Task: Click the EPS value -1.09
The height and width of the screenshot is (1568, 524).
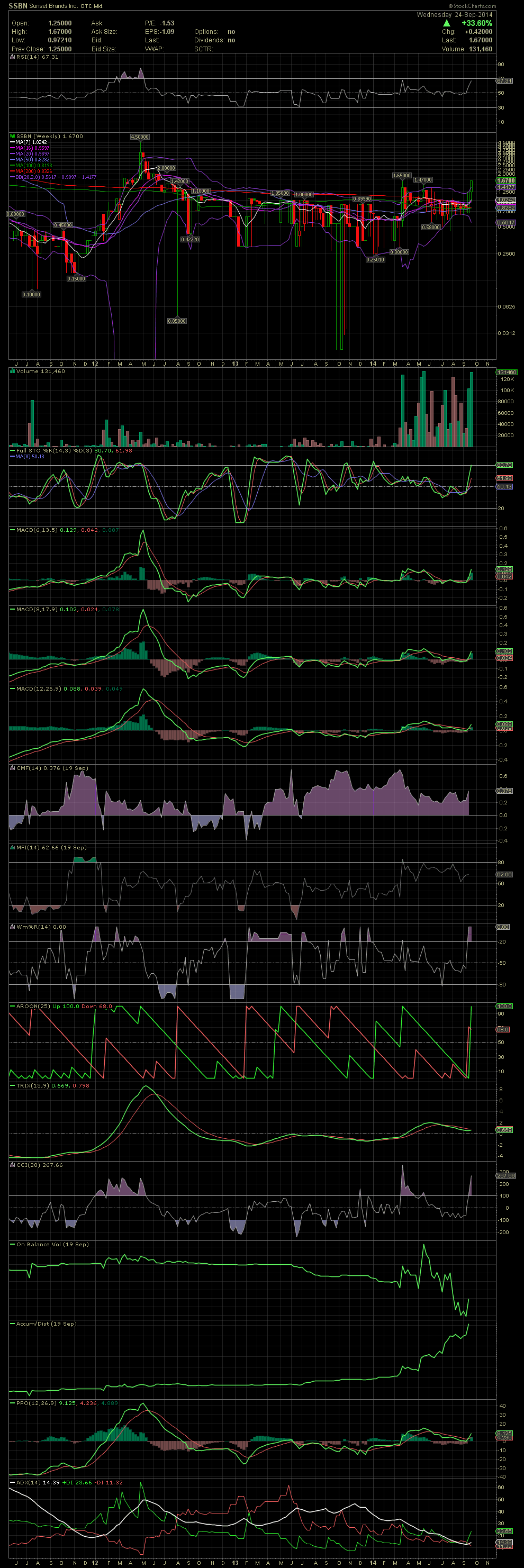Action: (x=167, y=32)
